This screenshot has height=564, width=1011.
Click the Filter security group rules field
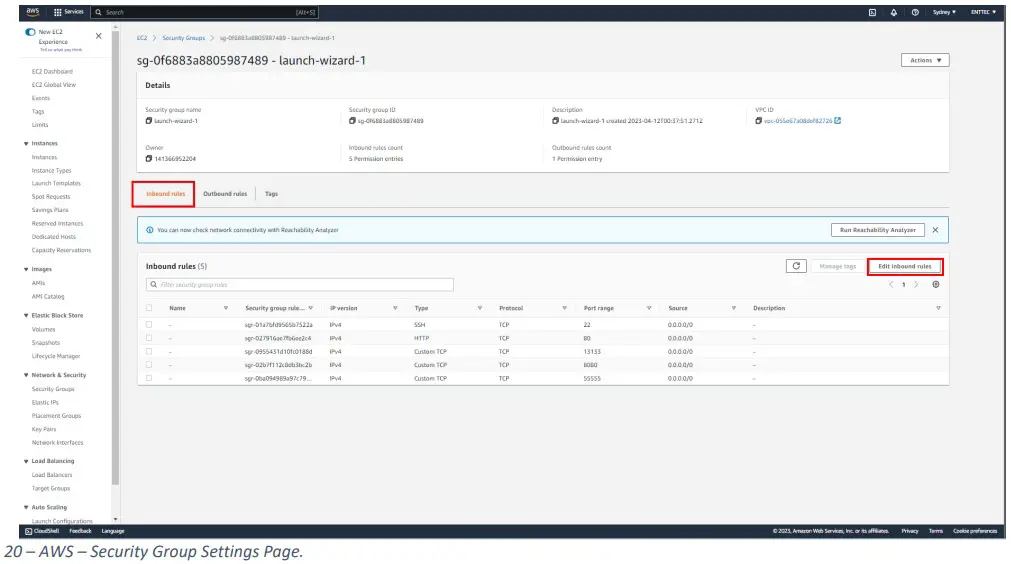coord(300,285)
